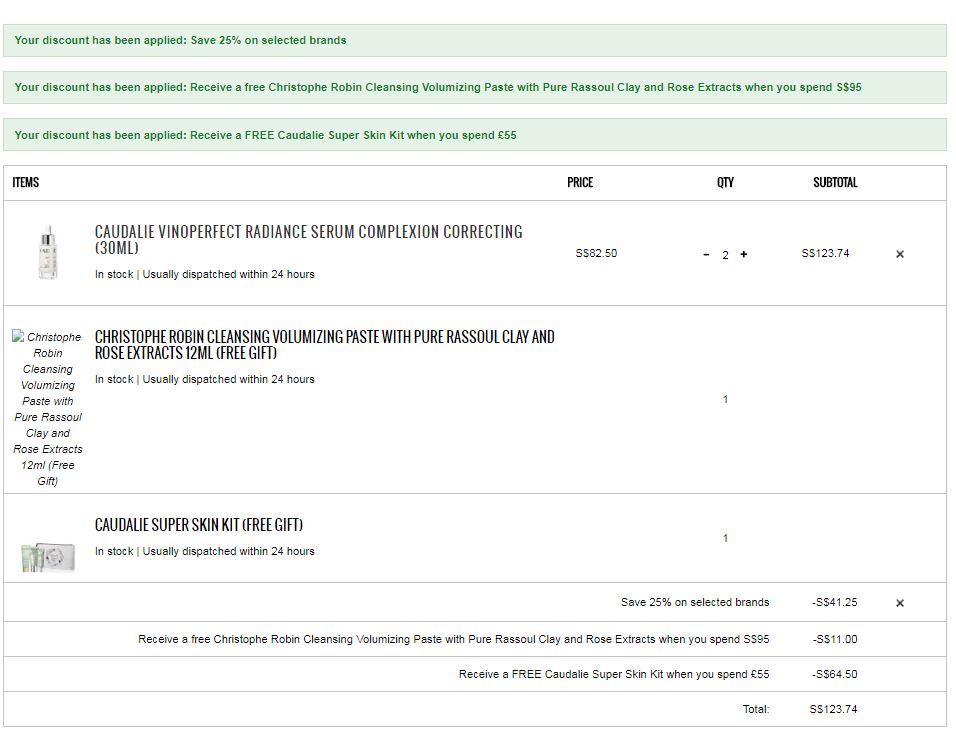Open the Christophe Robin Cleansing Volumizing Paste title
The height and width of the screenshot is (741, 956).
(x=324, y=344)
